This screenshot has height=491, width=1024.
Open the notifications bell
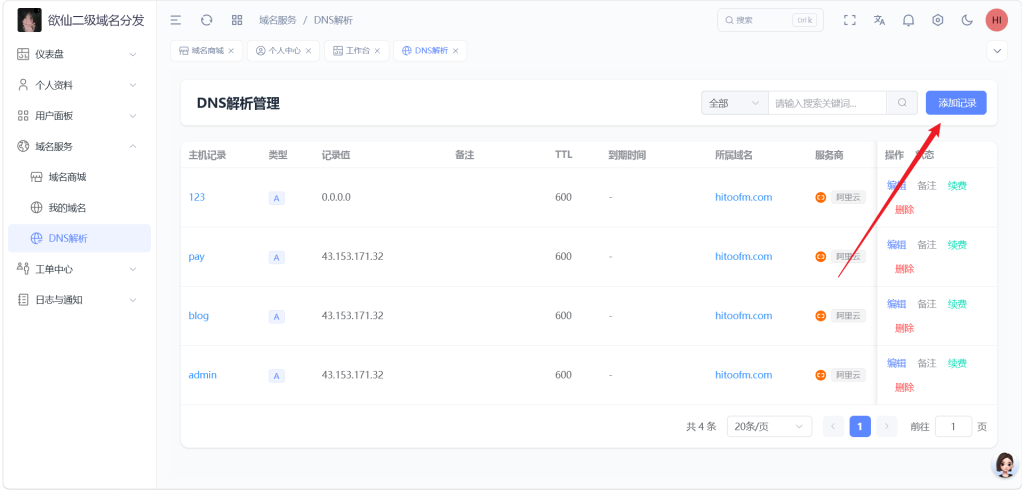[908, 20]
